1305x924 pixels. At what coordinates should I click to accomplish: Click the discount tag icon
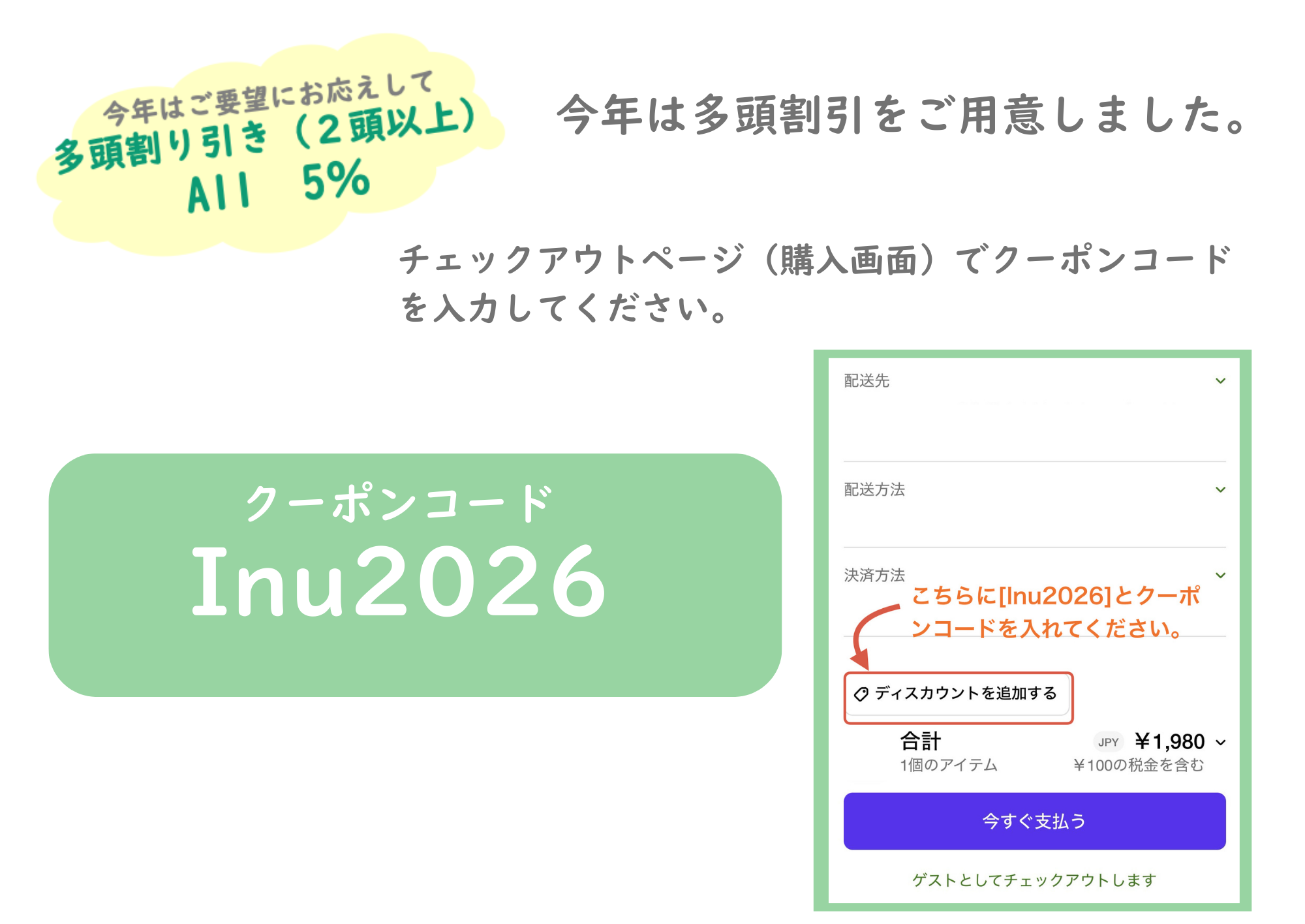863,694
